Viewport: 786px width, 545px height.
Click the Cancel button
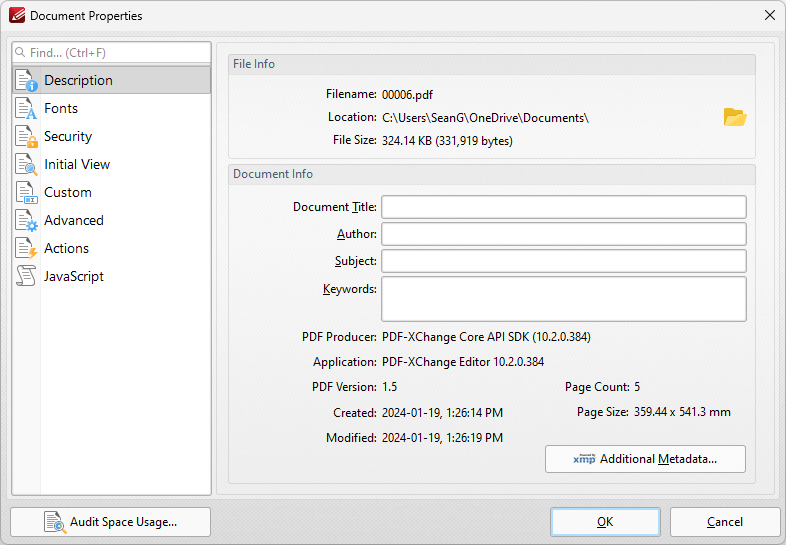click(x=725, y=522)
